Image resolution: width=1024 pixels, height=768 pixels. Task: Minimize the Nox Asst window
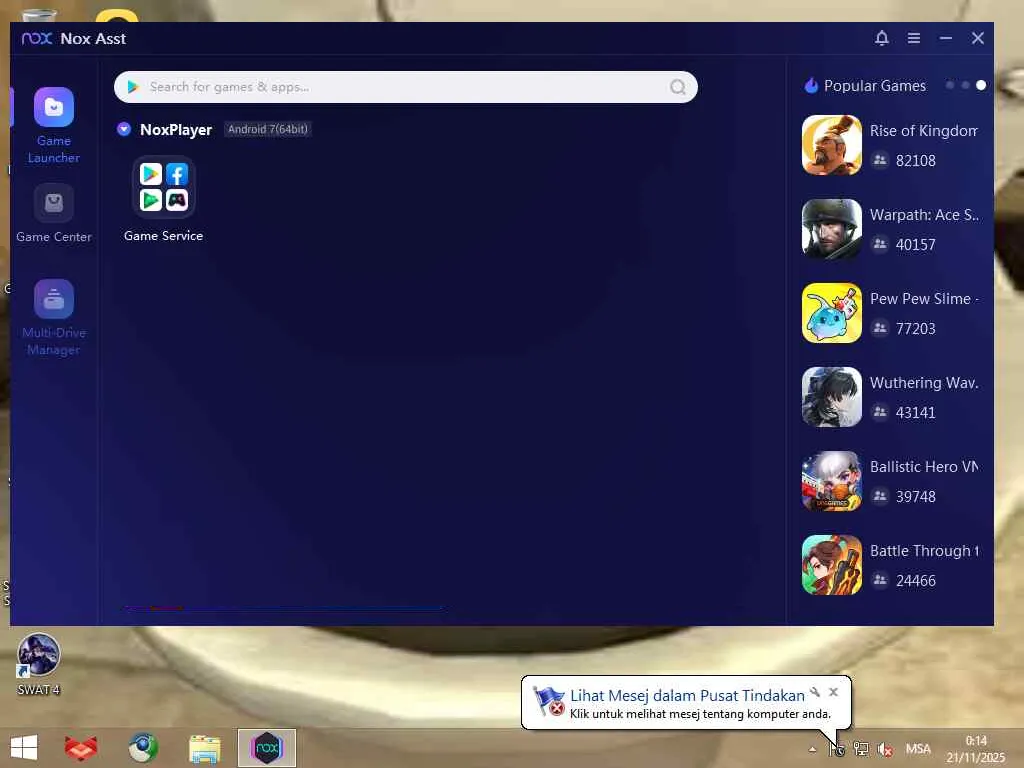pos(946,38)
